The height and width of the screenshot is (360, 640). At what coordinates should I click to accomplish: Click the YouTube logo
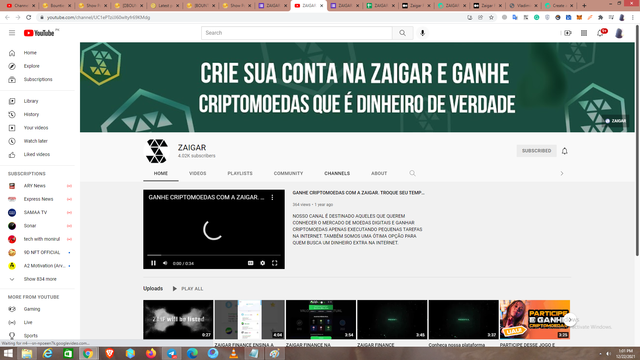coord(39,33)
